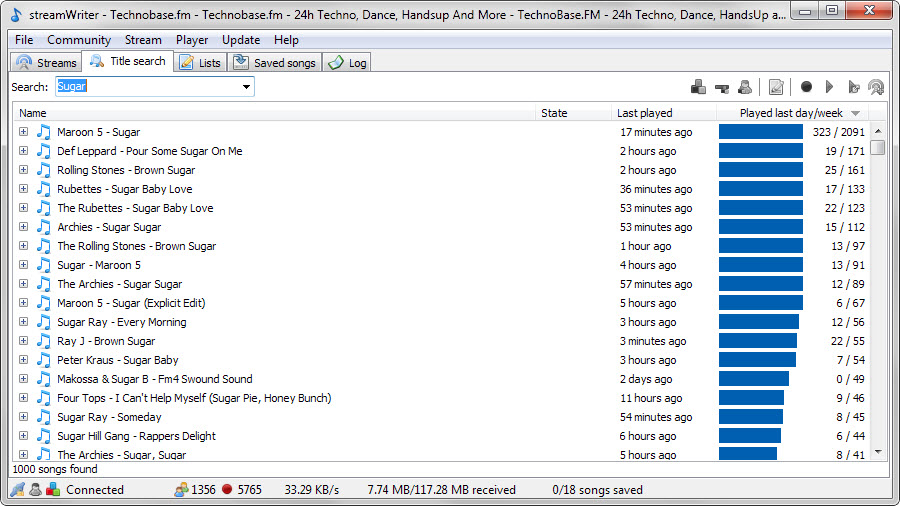
Task: Open the Stream menu
Action: click(x=143, y=40)
